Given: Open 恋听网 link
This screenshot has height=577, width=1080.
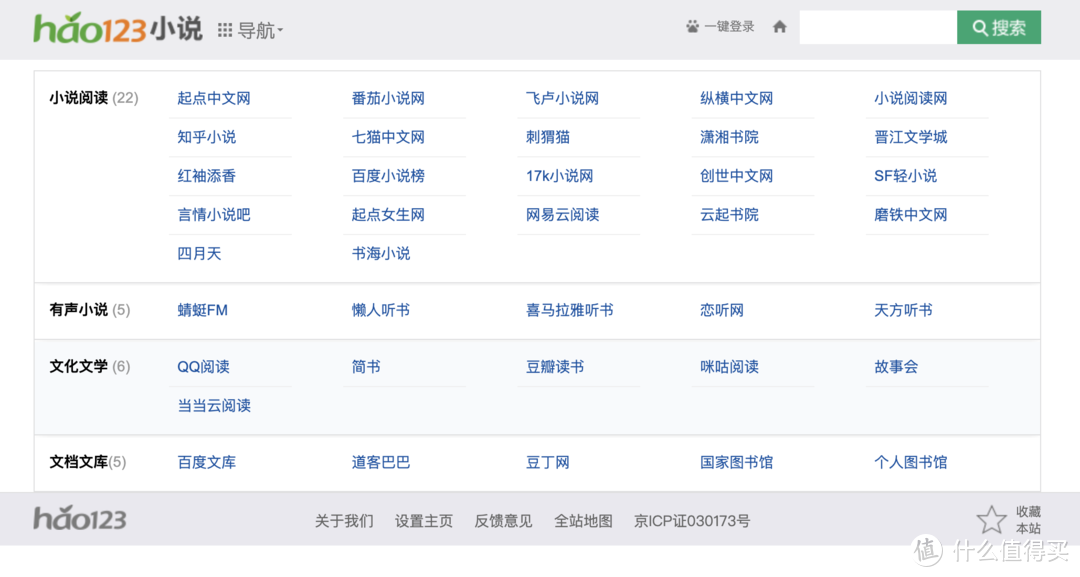Looking at the screenshot, I should coord(722,311).
